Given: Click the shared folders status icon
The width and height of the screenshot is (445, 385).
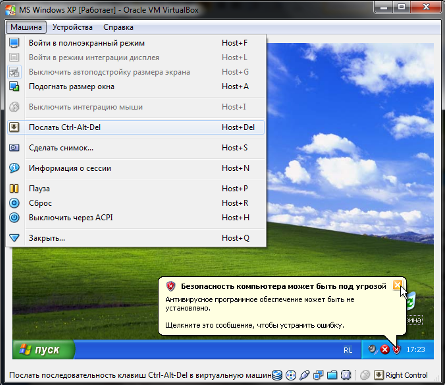Looking at the screenshot, I should click(x=332, y=375).
